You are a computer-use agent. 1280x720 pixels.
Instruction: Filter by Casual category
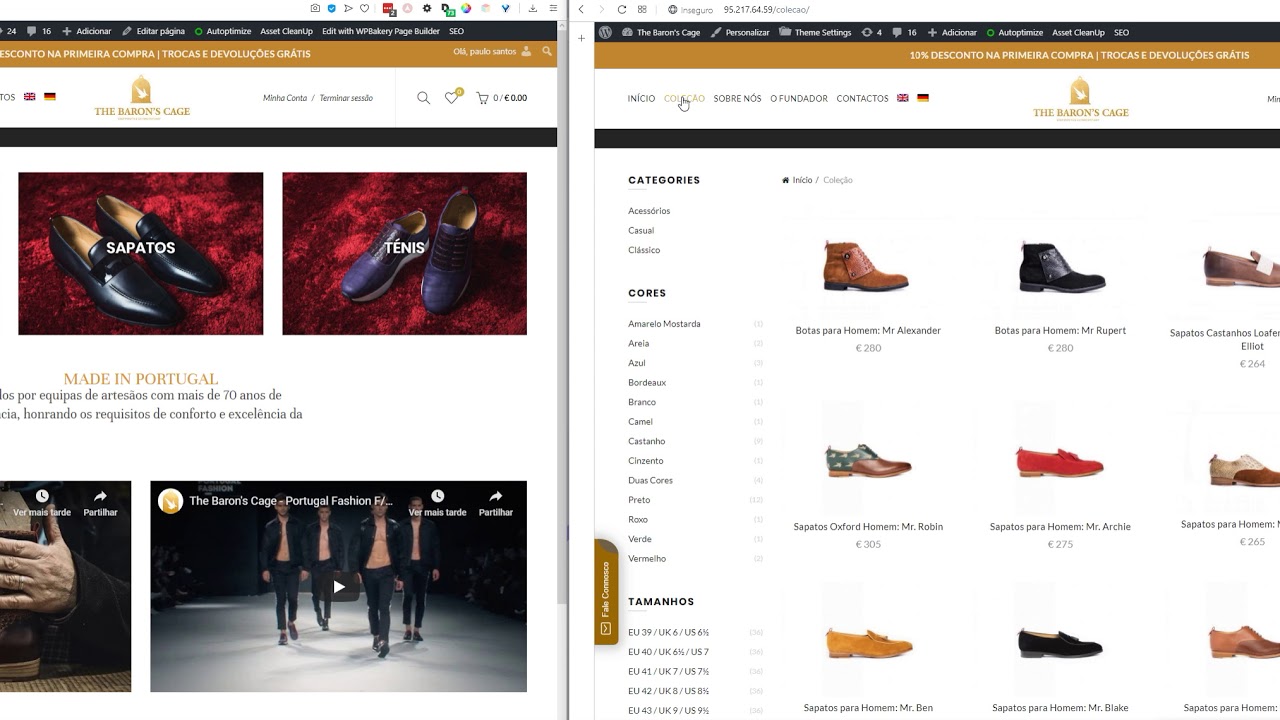641,230
